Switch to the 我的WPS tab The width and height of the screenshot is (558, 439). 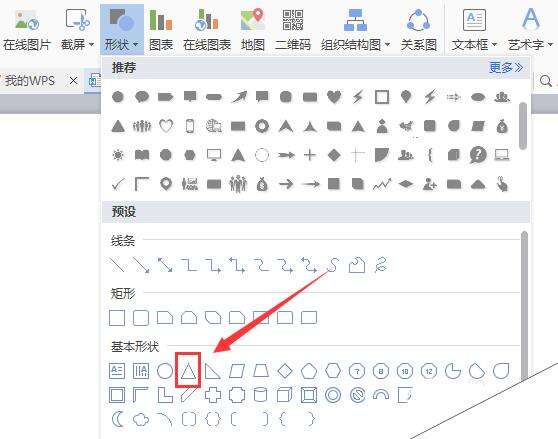[x=30, y=81]
